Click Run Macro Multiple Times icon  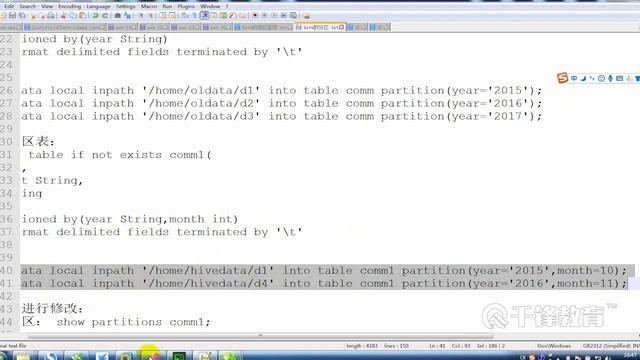[284, 16]
